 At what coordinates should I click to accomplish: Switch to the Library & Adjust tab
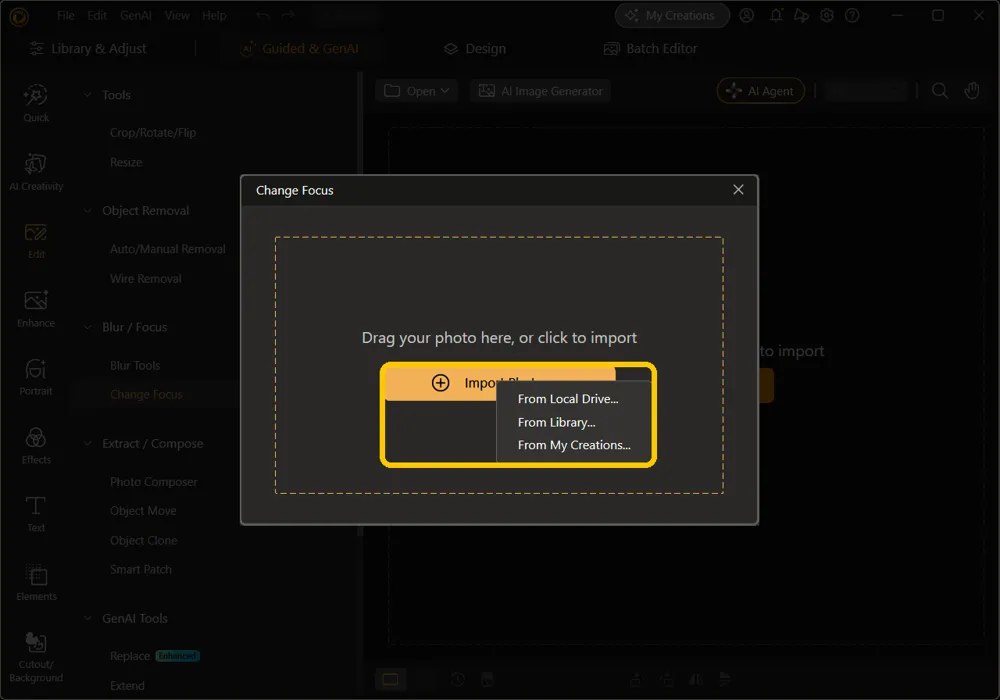(88, 48)
